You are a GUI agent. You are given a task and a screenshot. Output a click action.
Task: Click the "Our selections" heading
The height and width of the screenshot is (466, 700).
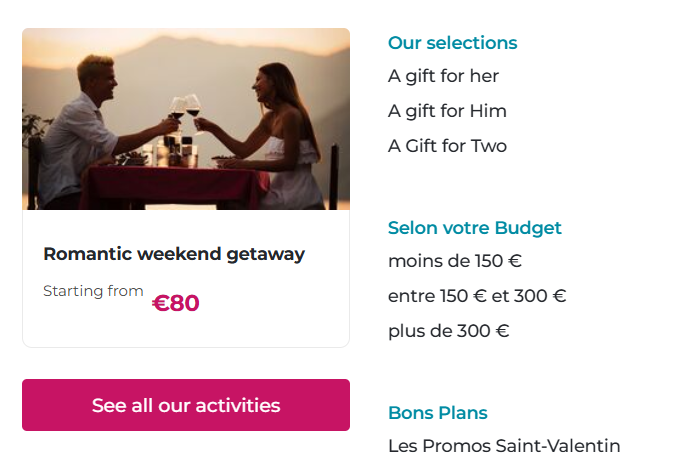pos(452,43)
